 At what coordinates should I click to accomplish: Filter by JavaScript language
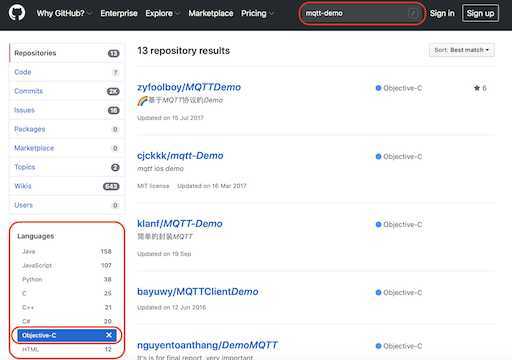(67, 265)
